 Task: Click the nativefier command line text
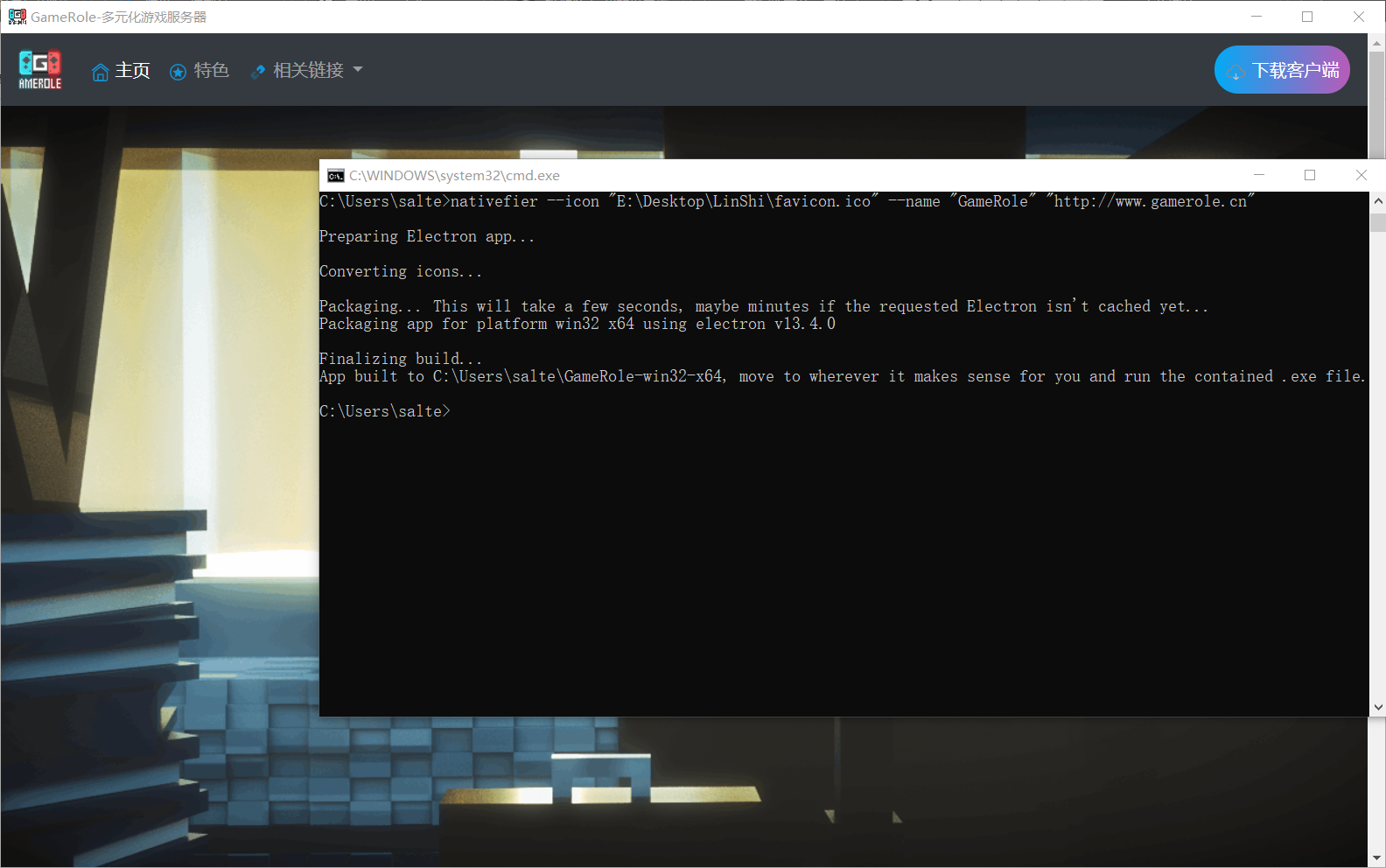(787, 201)
